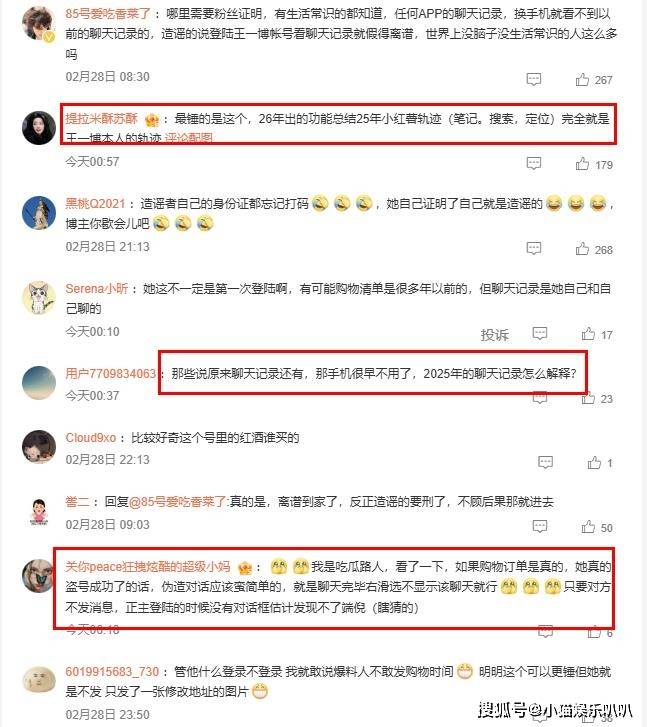Reply to 黑桃Q2021's comment
The image size is (647, 727).
click(534, 249)
